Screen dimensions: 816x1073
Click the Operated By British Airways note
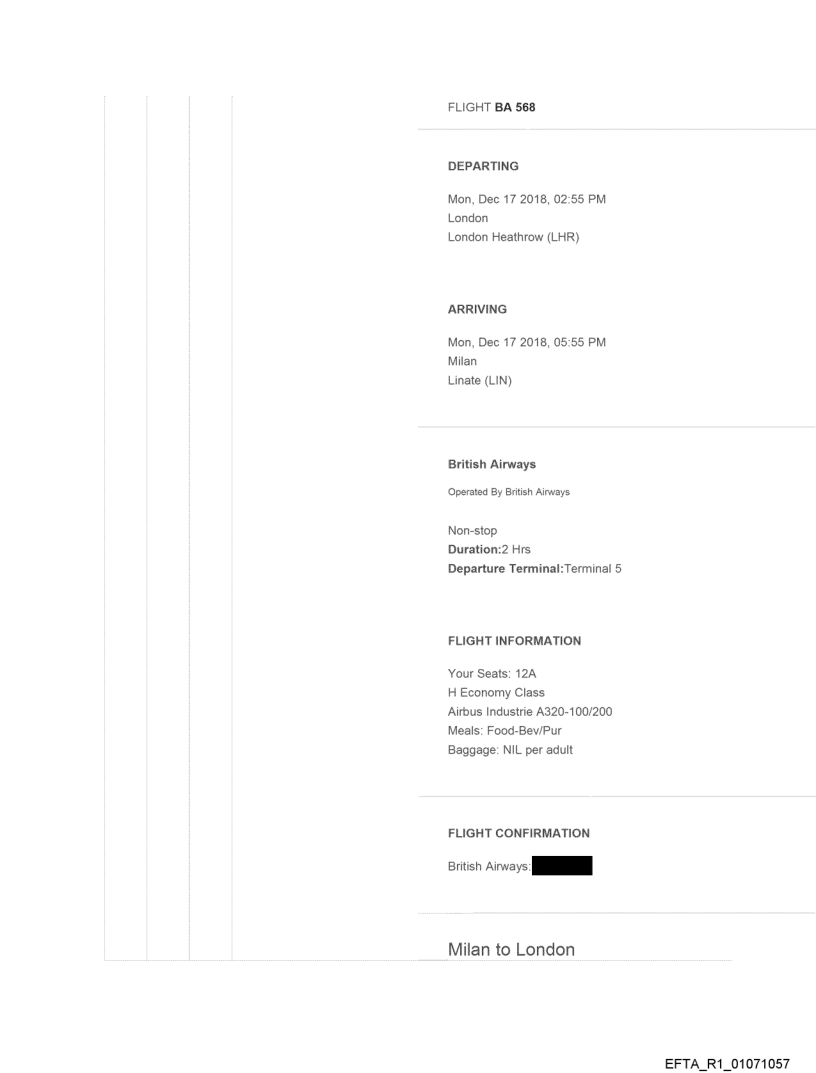(497, 492)
